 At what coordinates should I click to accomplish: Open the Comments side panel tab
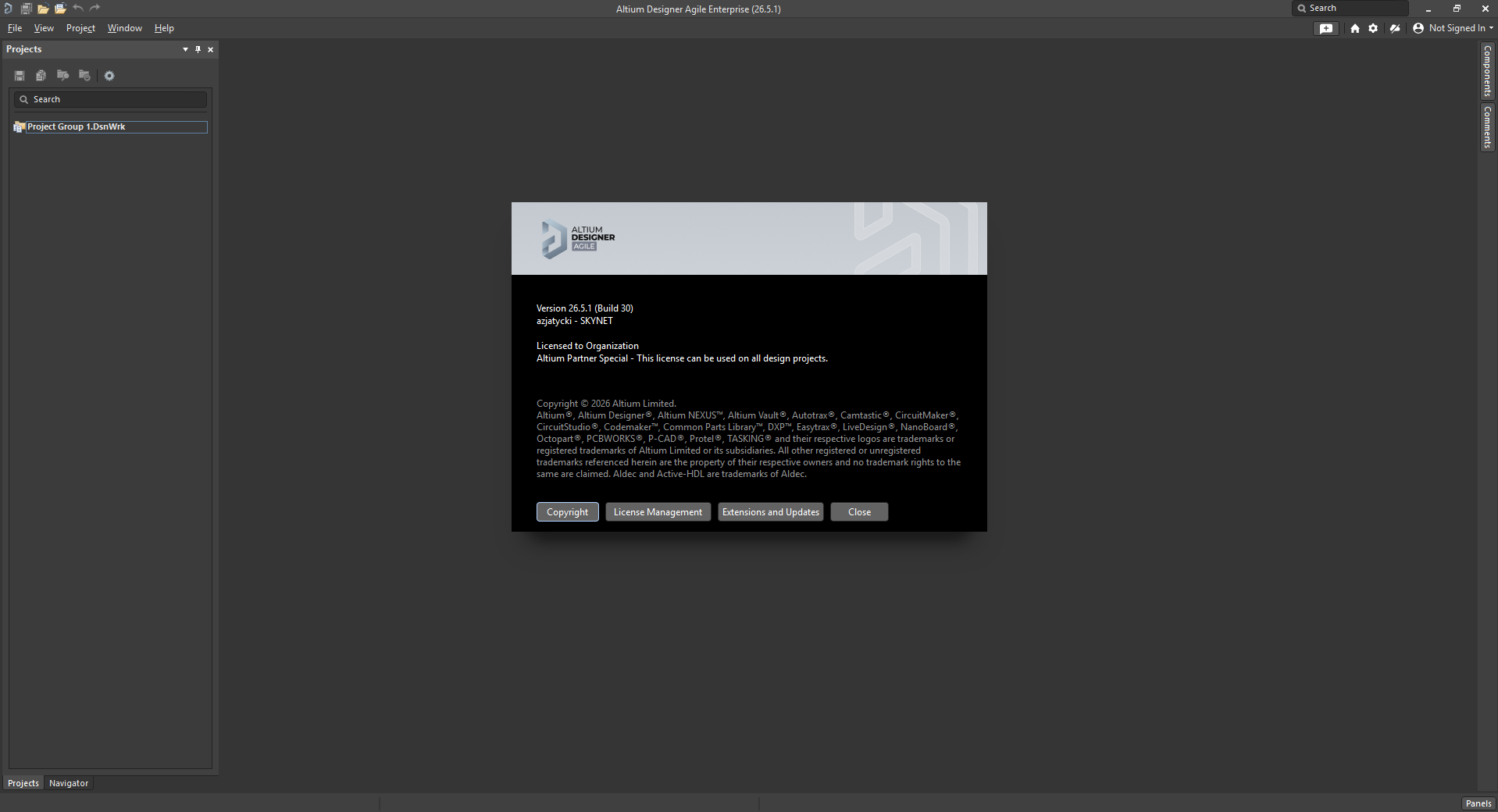pos(1487,127)
